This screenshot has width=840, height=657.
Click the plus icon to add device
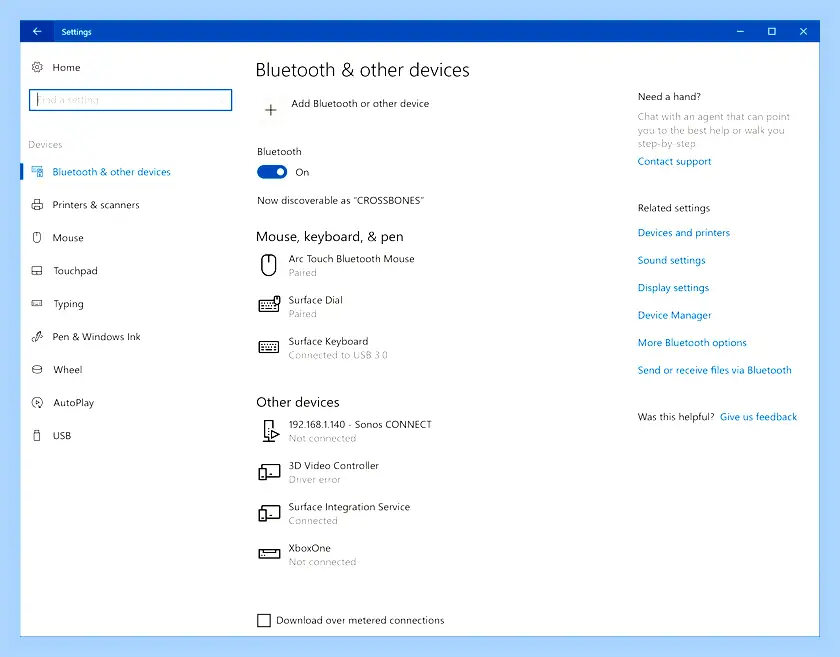pyautogui.click(x=271, y=110)
